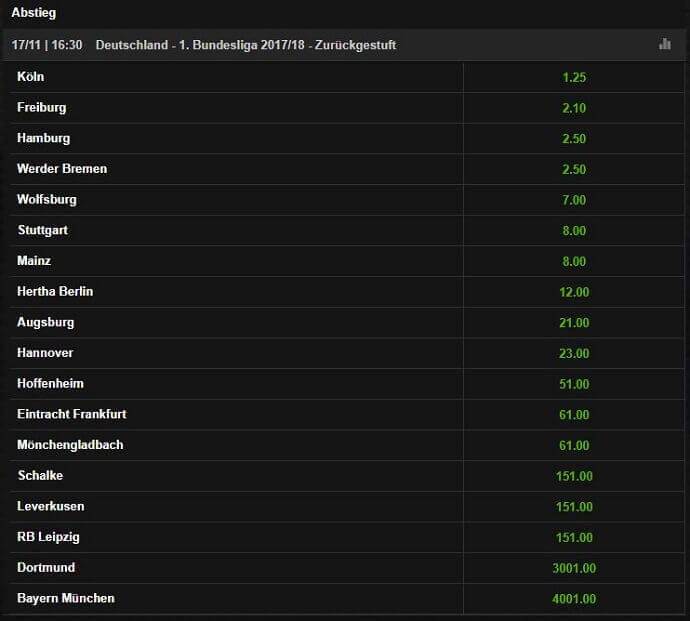Click the Werder Bremen team name
This screenshot has width=690, height=621.
pos(62,169)
